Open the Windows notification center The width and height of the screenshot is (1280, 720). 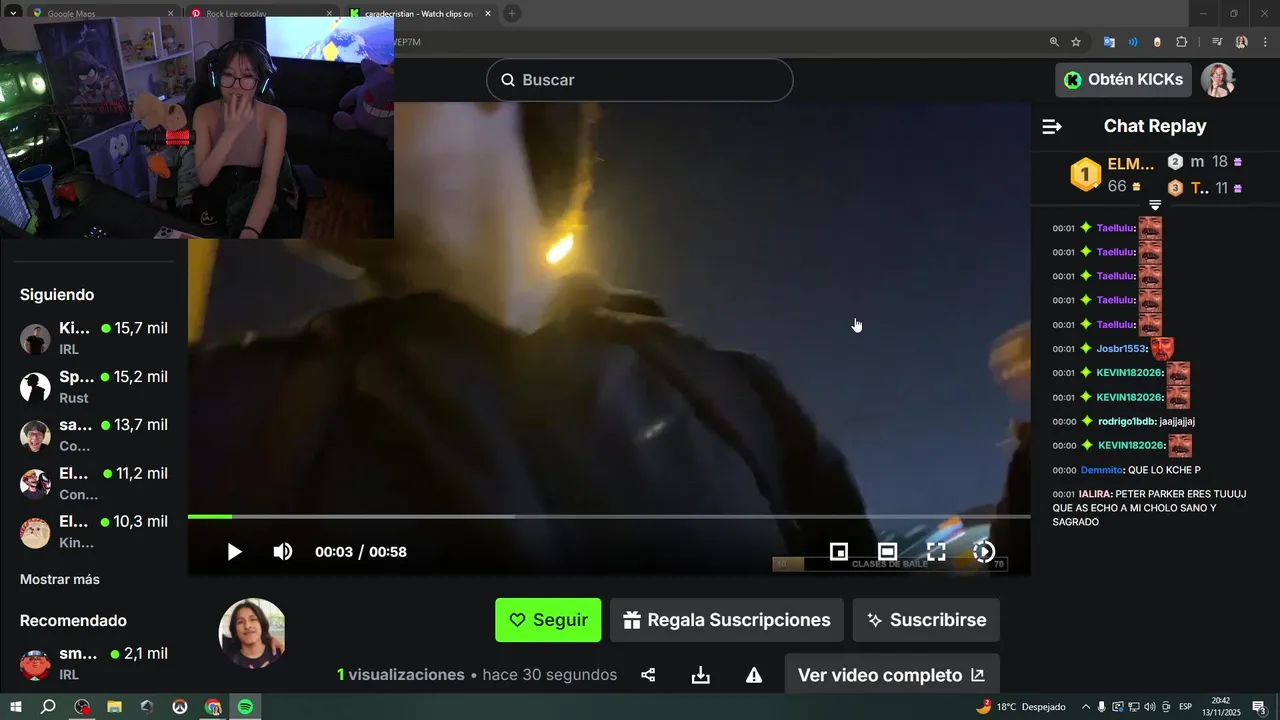[1260, 707]
